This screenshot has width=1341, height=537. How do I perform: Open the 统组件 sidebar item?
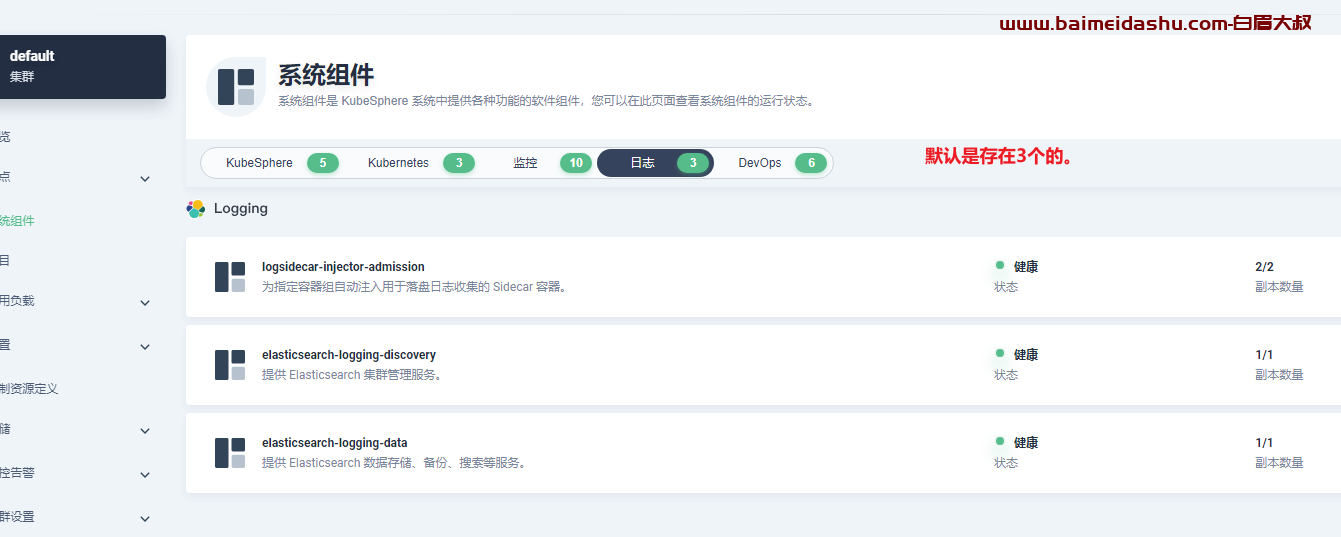(x=17, y=221)
